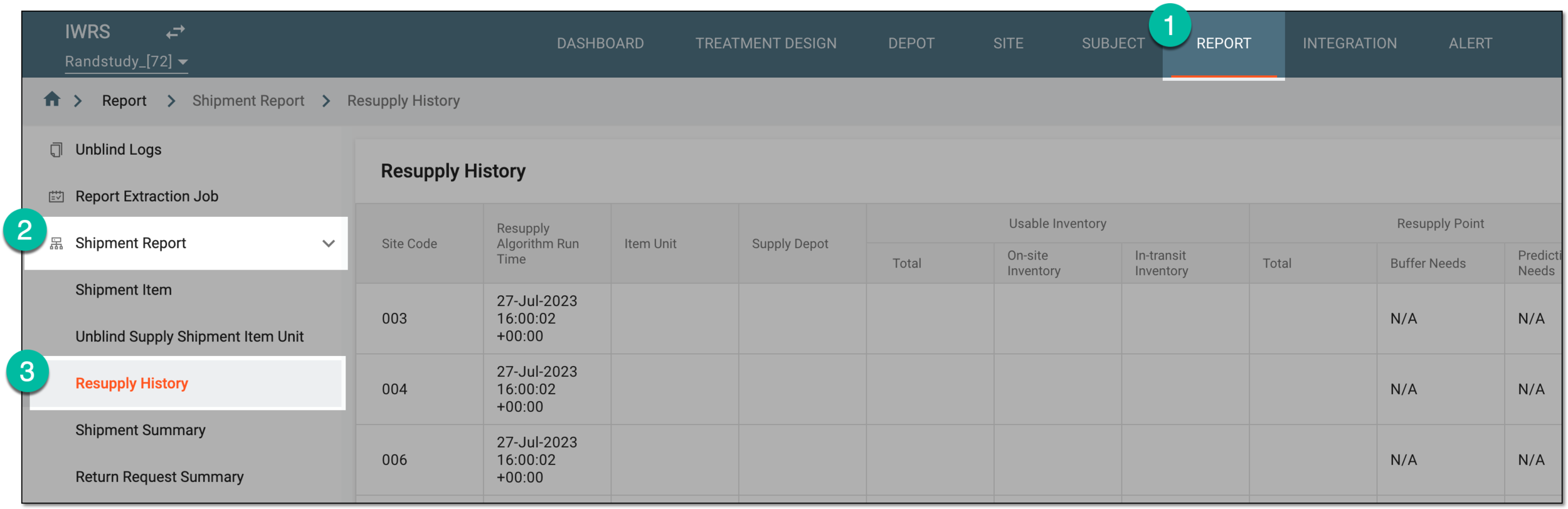Click the swap arrows icon beside IWRS

tap(176, 31)
